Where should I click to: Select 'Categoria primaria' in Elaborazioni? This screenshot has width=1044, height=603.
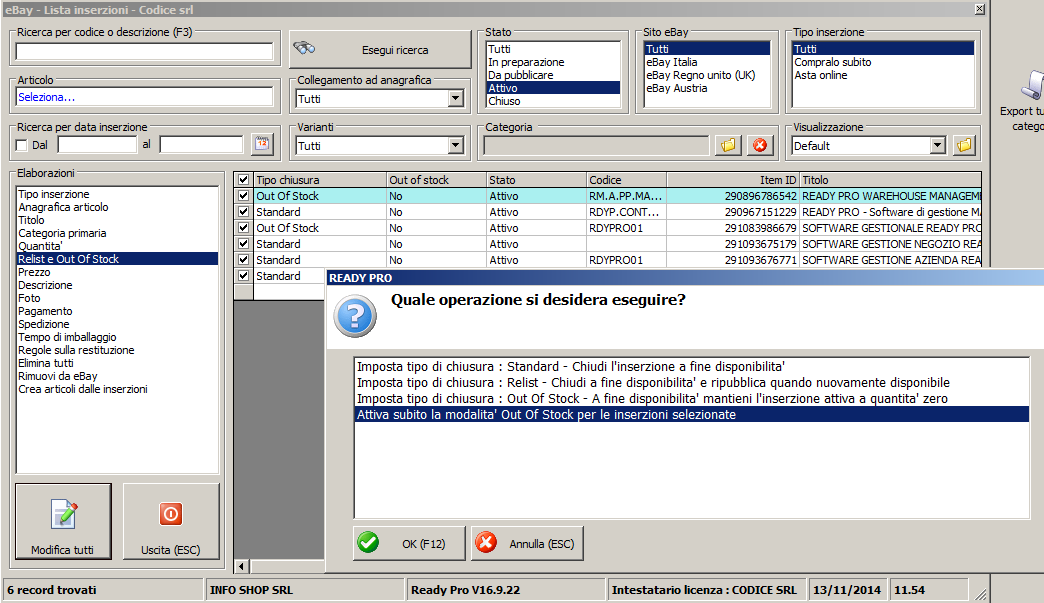click(x=62, y=233)
